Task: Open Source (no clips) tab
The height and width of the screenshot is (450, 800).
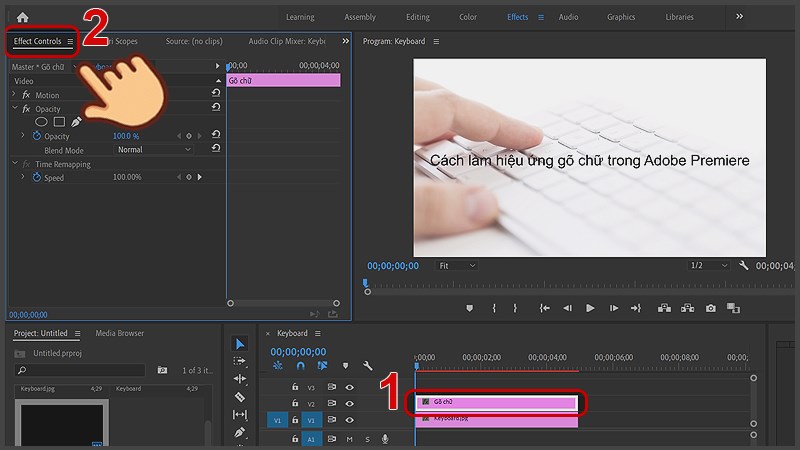Action: coord(194,41)
